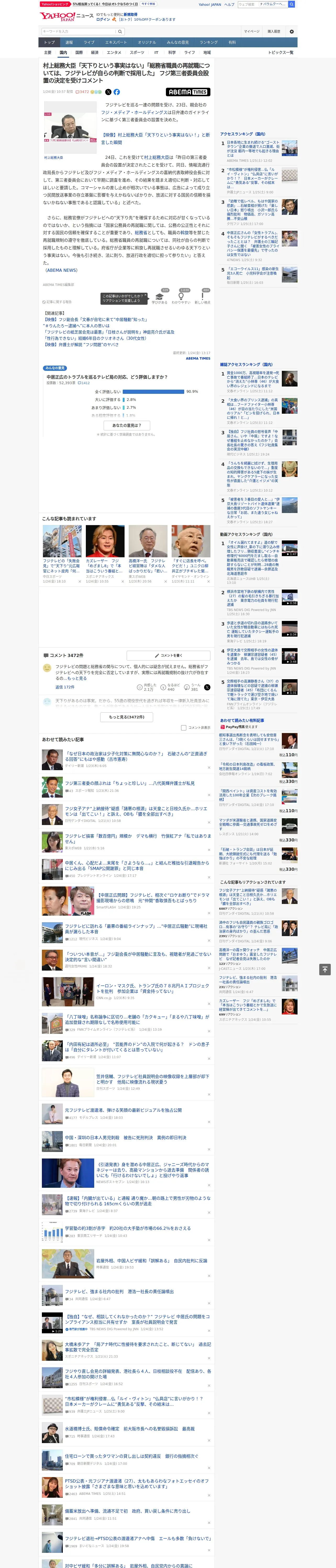
Task: Open the video ranking item 1 thumbnail
Action: (x=290, y=549)
